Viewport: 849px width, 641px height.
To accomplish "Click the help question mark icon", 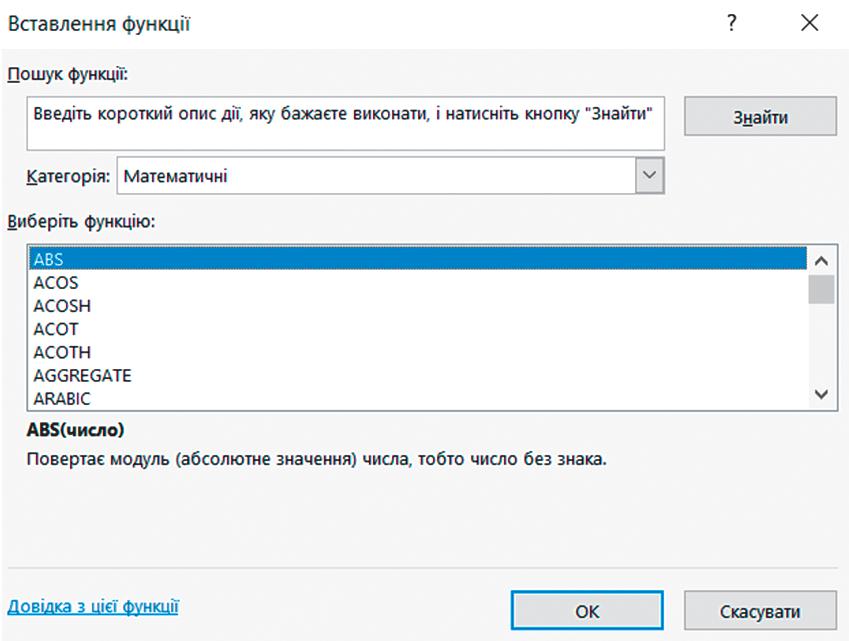I will tap(732, 24).
